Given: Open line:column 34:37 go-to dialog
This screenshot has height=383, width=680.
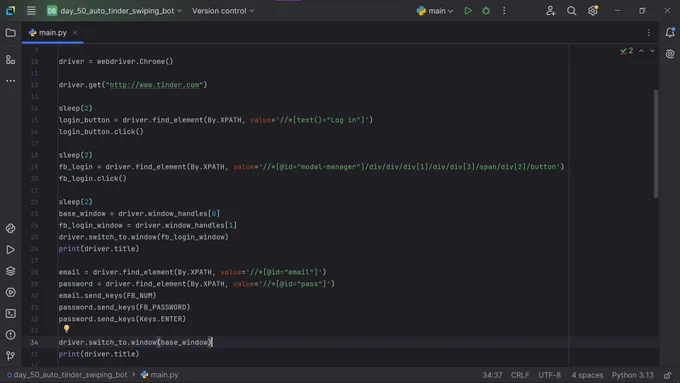Looking at the screenshot, I should point(492,375).
